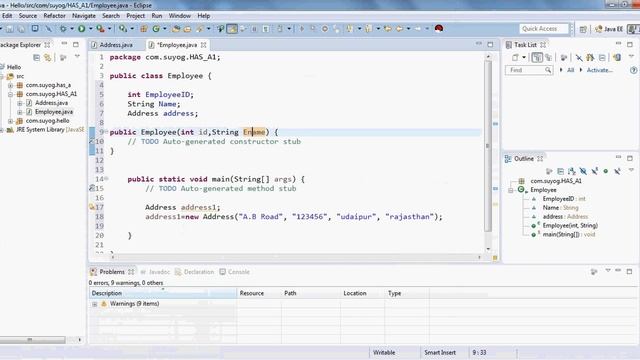Open Package Explorer view menu arrow
This screenshot has height=360, width=640.
77,57
